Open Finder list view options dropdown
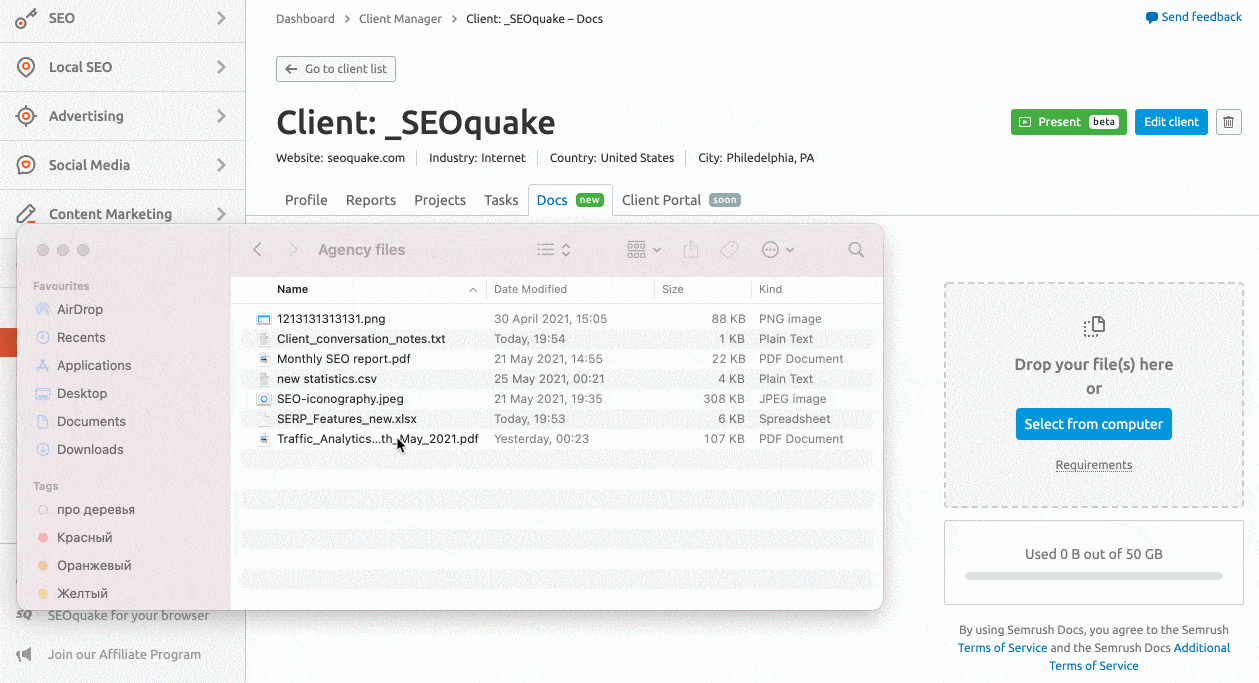 (x=553, y=250)
